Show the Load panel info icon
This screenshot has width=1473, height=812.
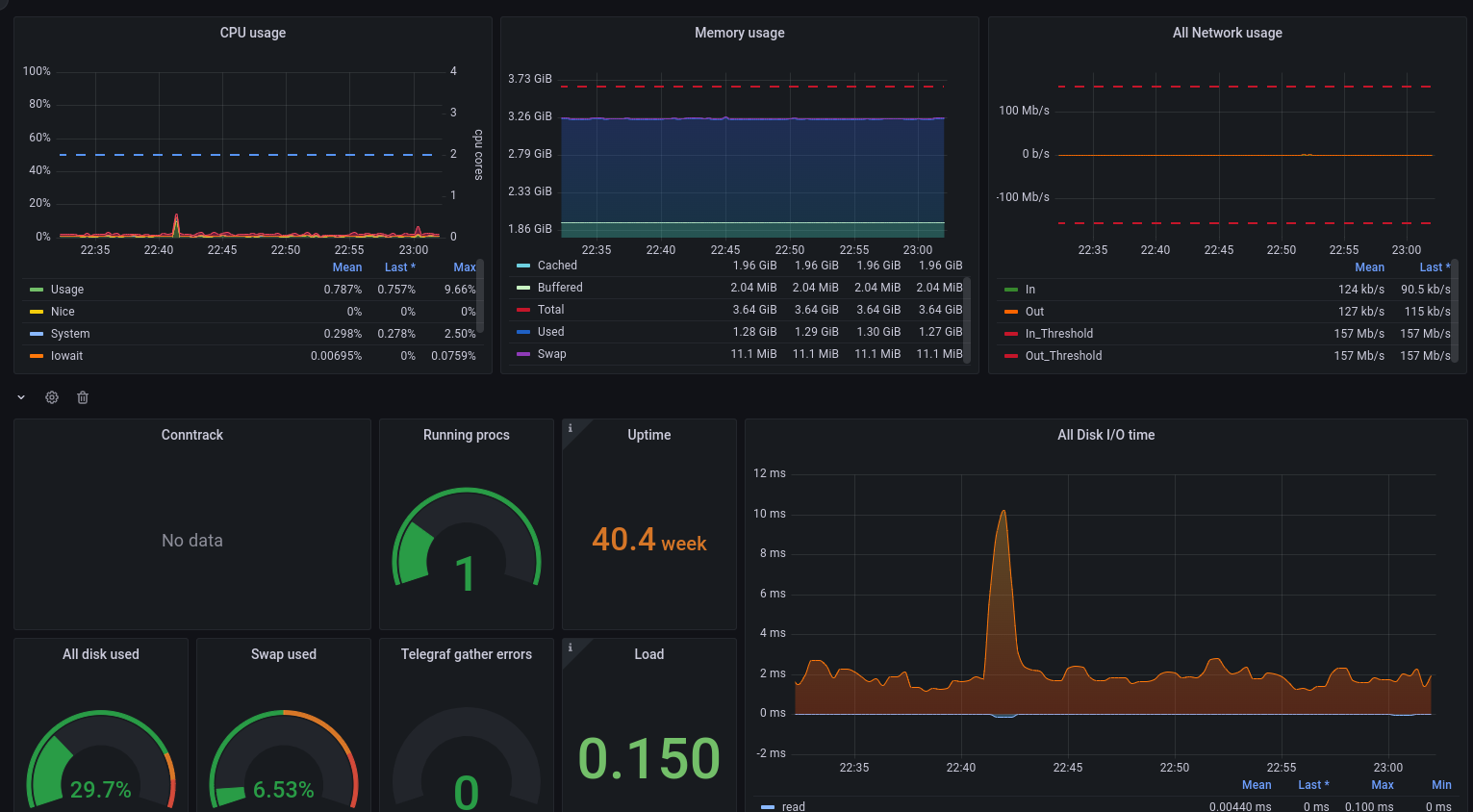(570, 647)
